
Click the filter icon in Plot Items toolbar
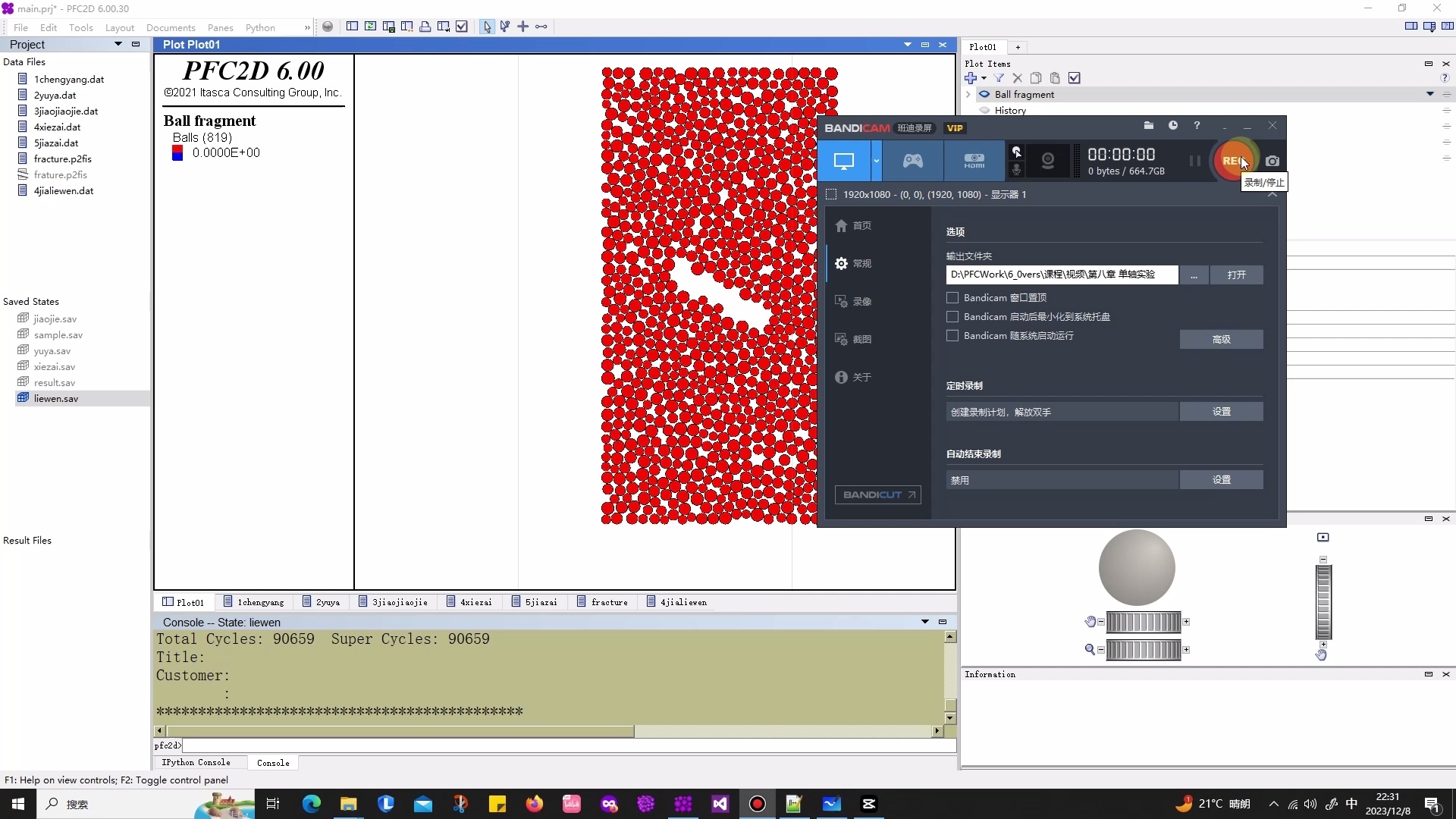coord(999,78)
